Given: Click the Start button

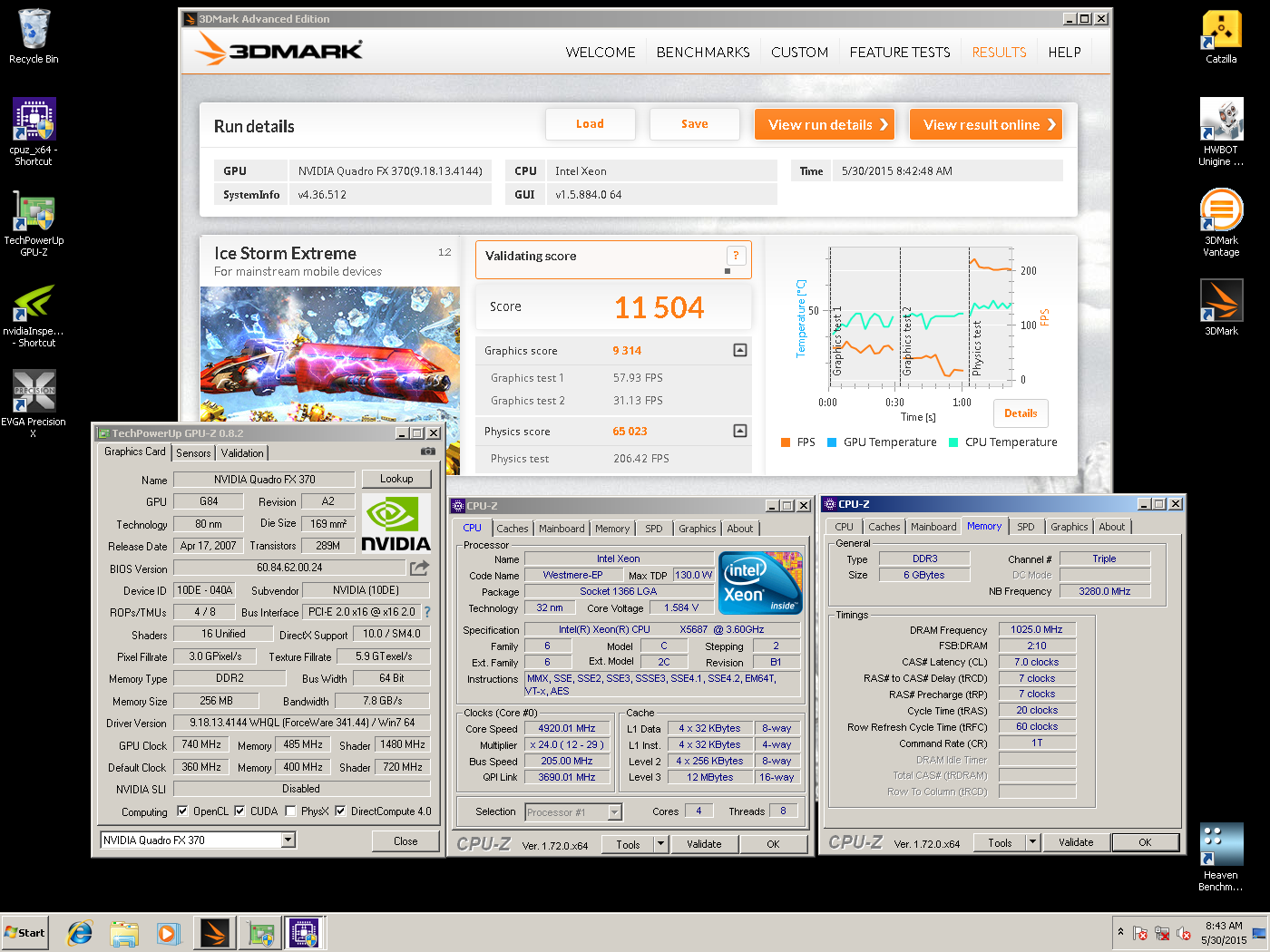Looking at the screenshot, I should pos(24,932).
